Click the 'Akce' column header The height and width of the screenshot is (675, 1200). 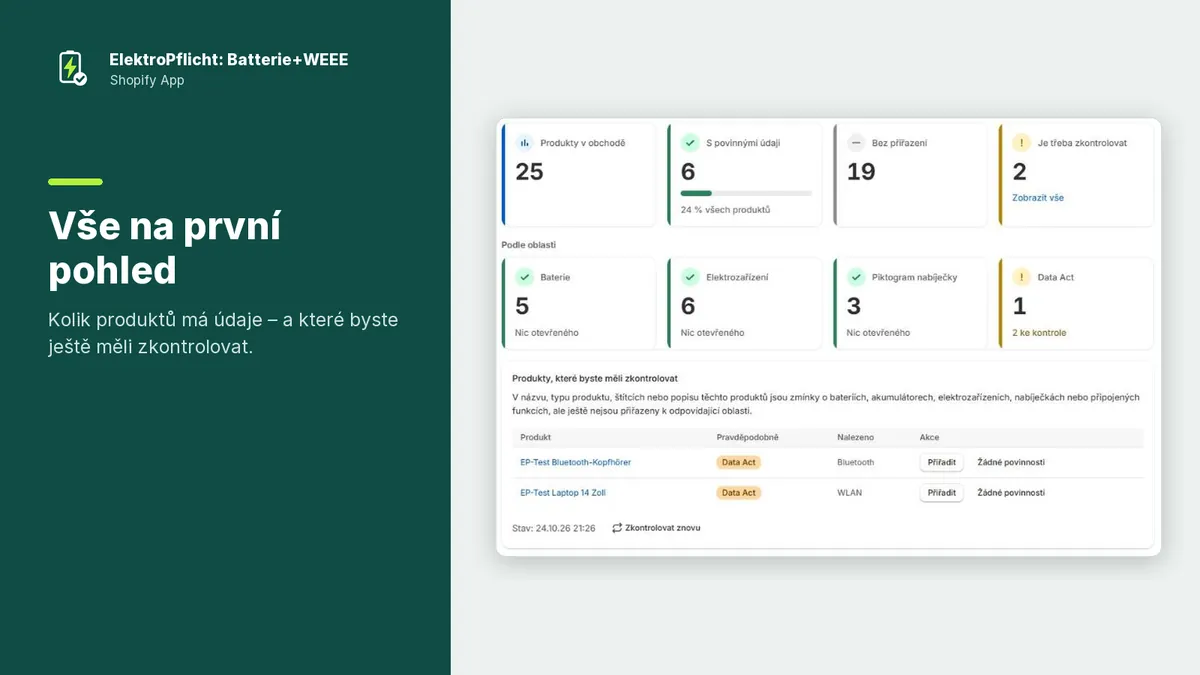930,437
